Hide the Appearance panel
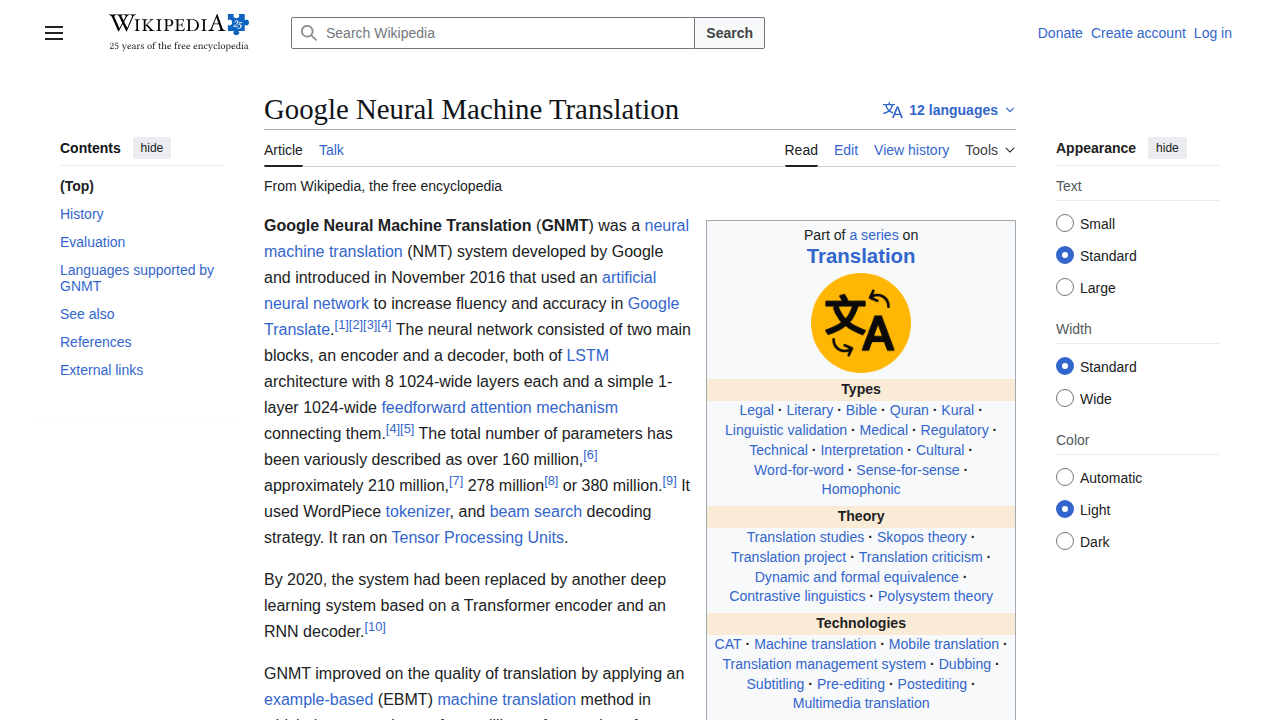Screen dimensions: 1280x720 (x=1167, y=148)
